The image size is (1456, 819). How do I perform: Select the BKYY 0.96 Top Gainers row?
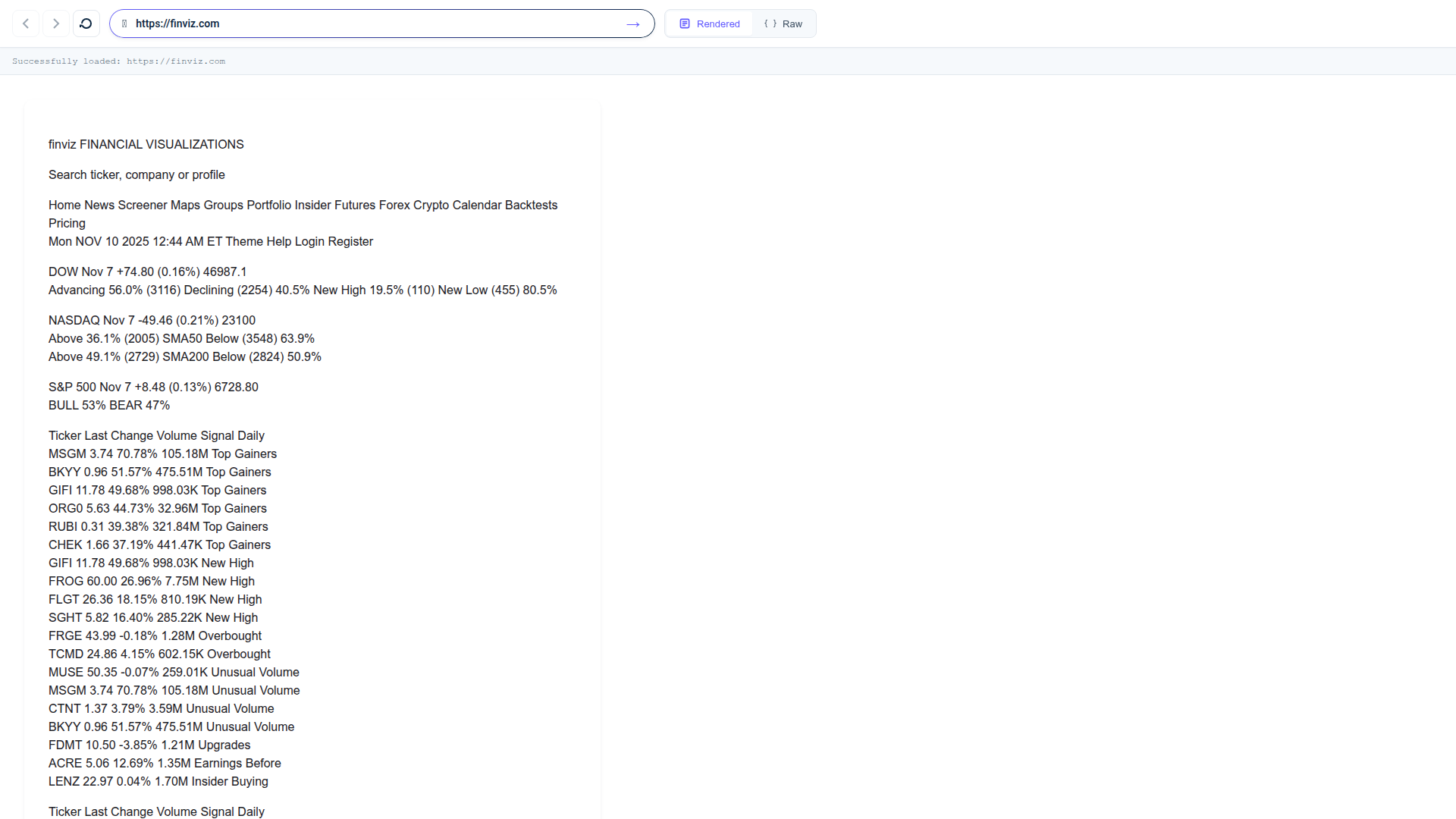tap(159, 472)
